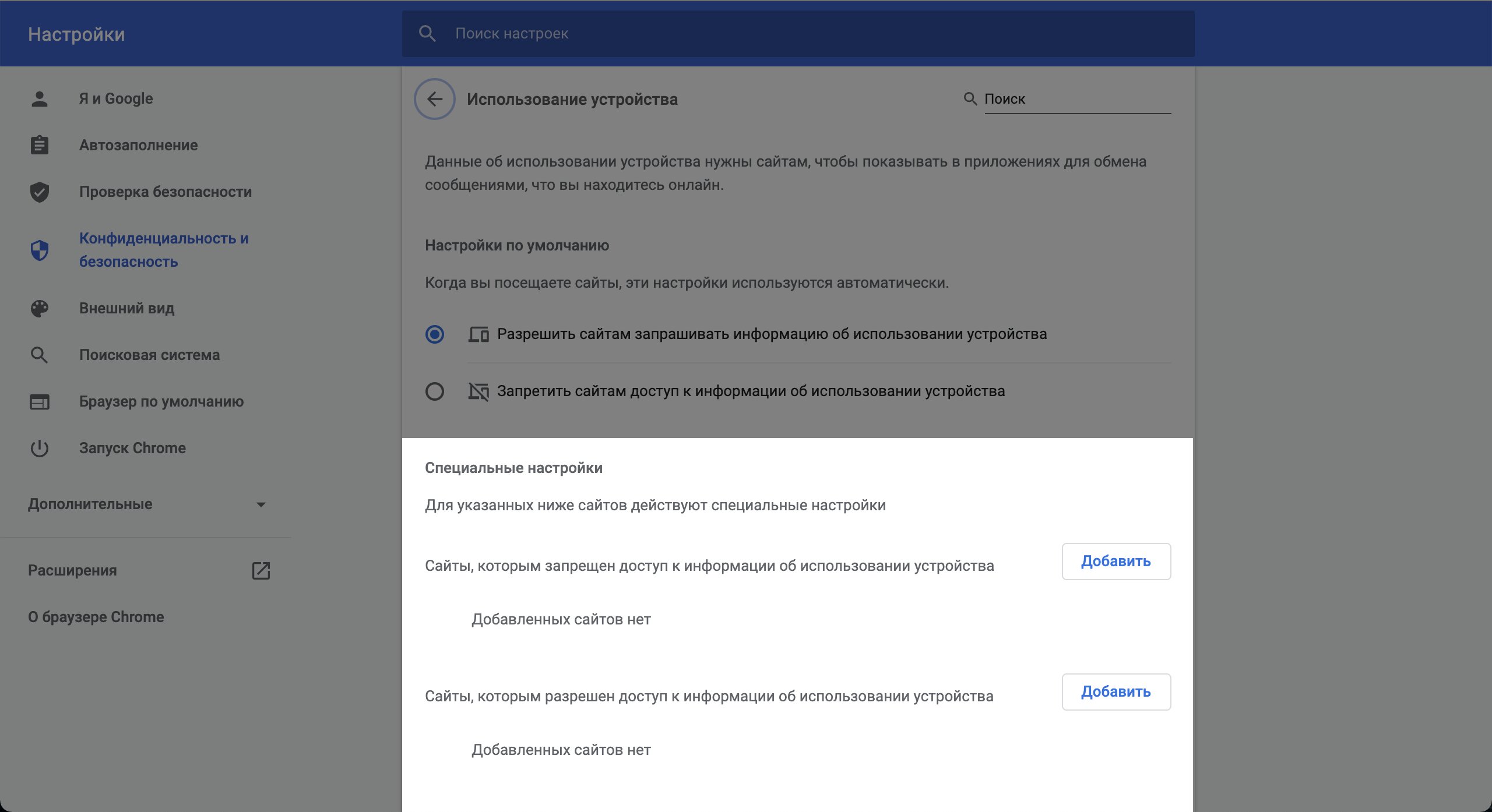Viewport: 1492px width, 812px height.
Task: Click the magnifier icon in Поиск настроек bar
Action: pos(427,33)
